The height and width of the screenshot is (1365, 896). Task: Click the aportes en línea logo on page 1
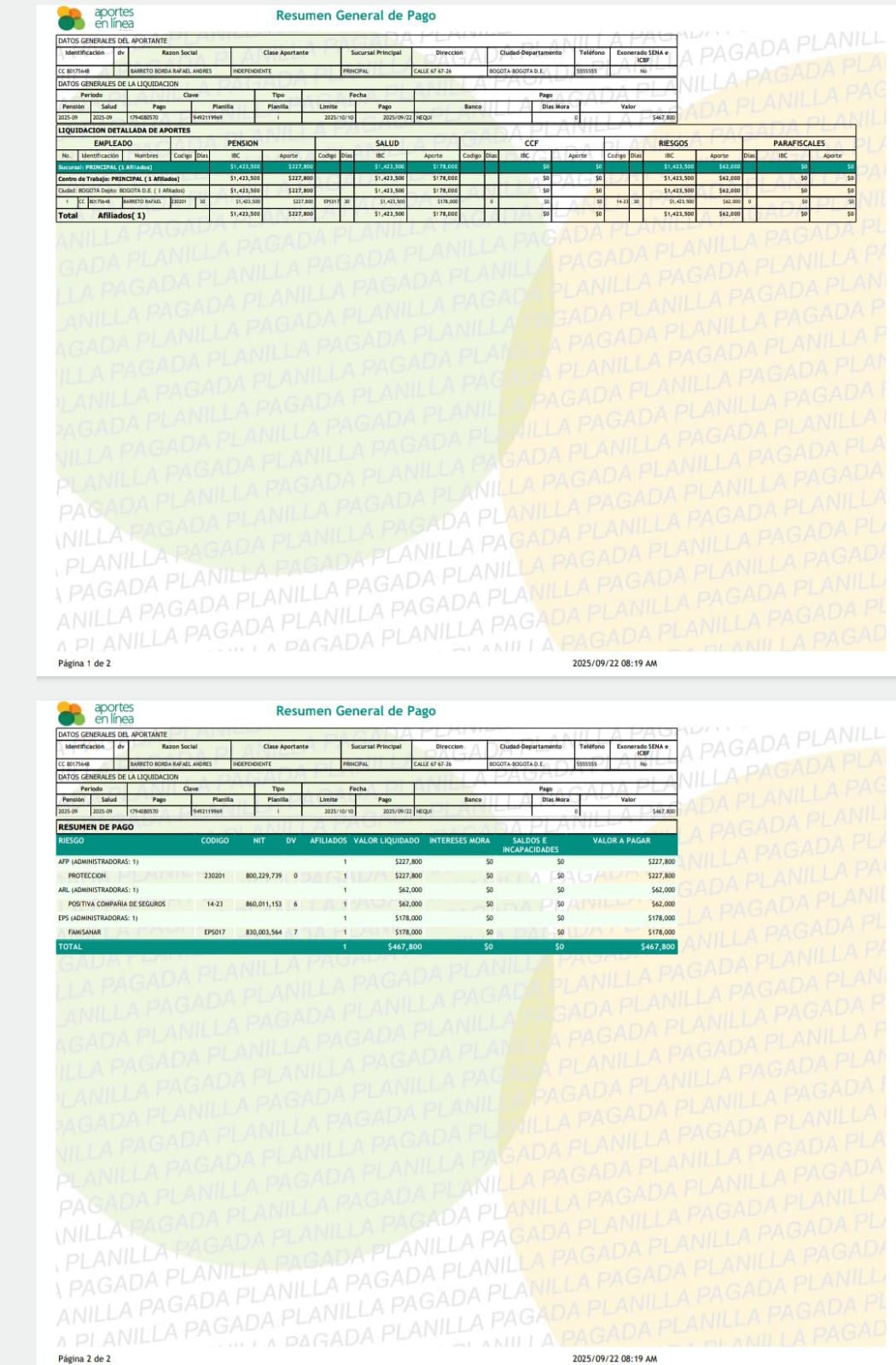click(x=96, y=17)
